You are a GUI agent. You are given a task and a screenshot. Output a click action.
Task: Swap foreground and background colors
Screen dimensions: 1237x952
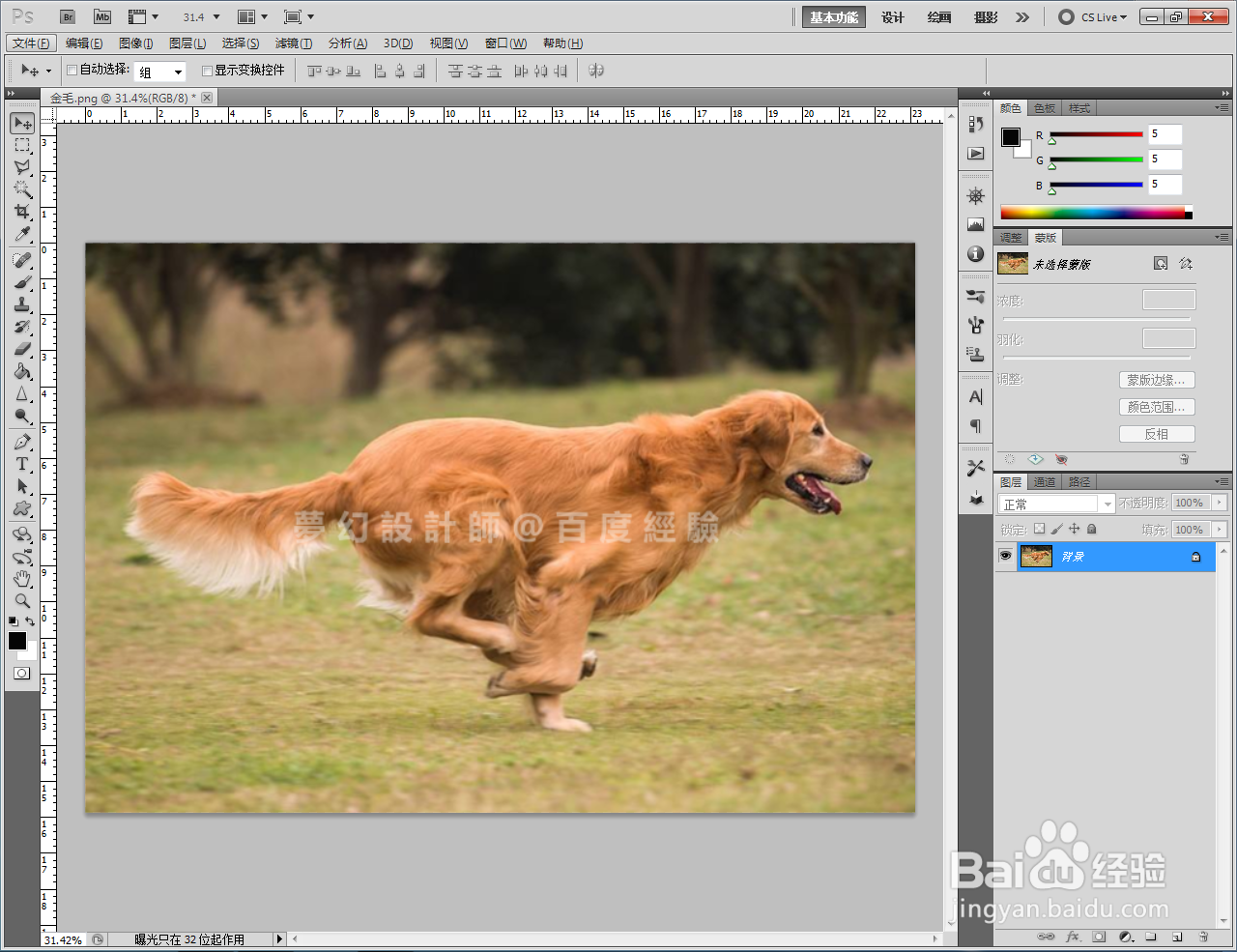(31, 621)
